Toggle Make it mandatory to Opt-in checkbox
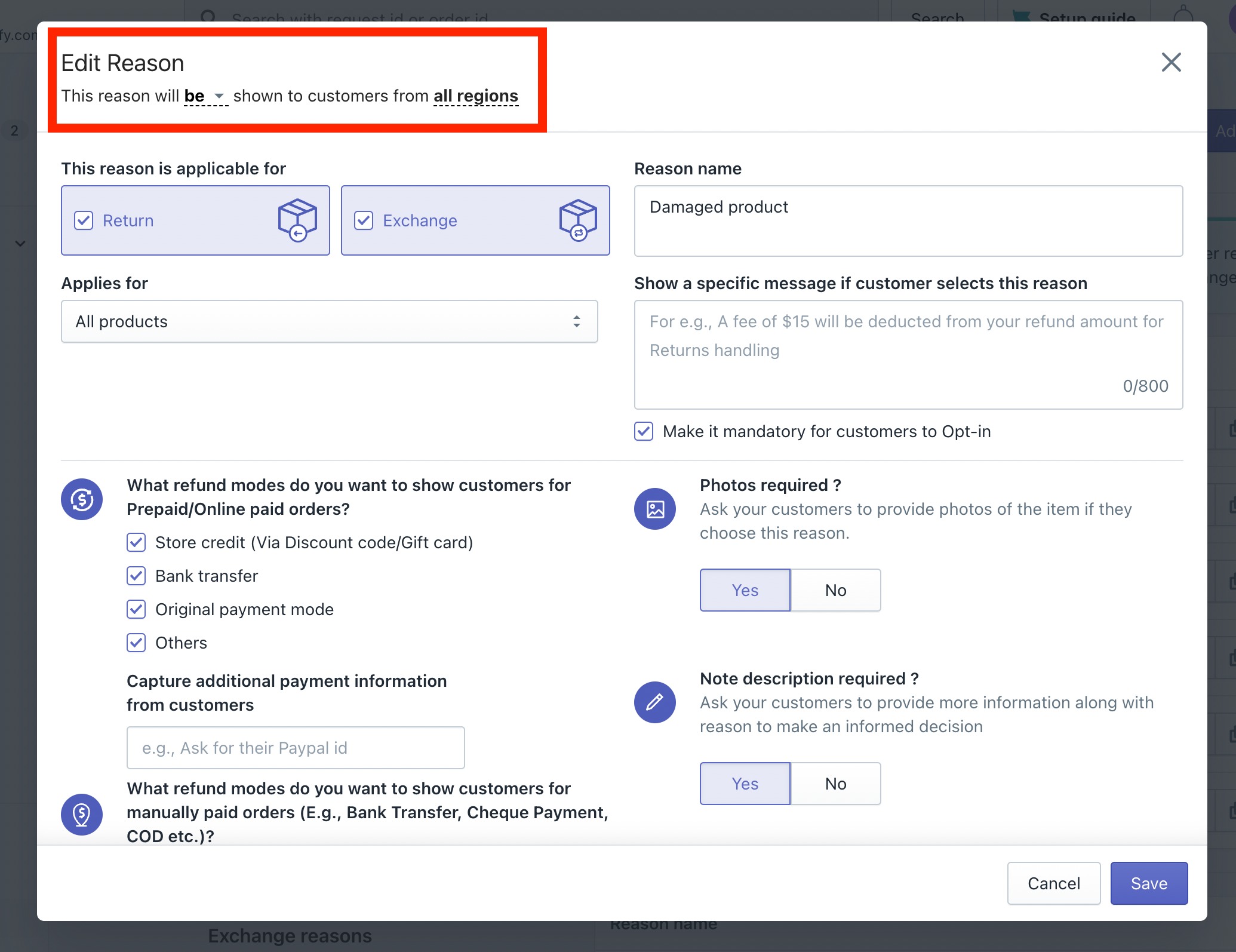Image resolution: width=1236 pixels, height=952 pixels. click(644, 431)
